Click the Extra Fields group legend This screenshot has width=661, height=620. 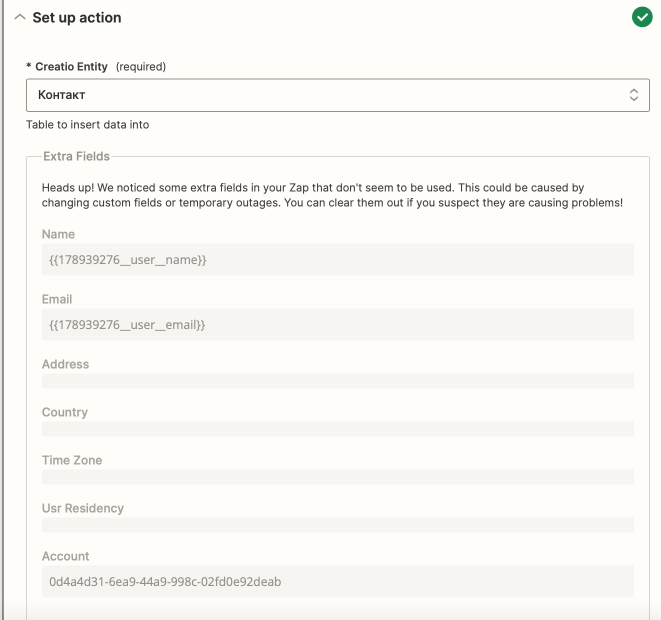(x=76, y=156)
